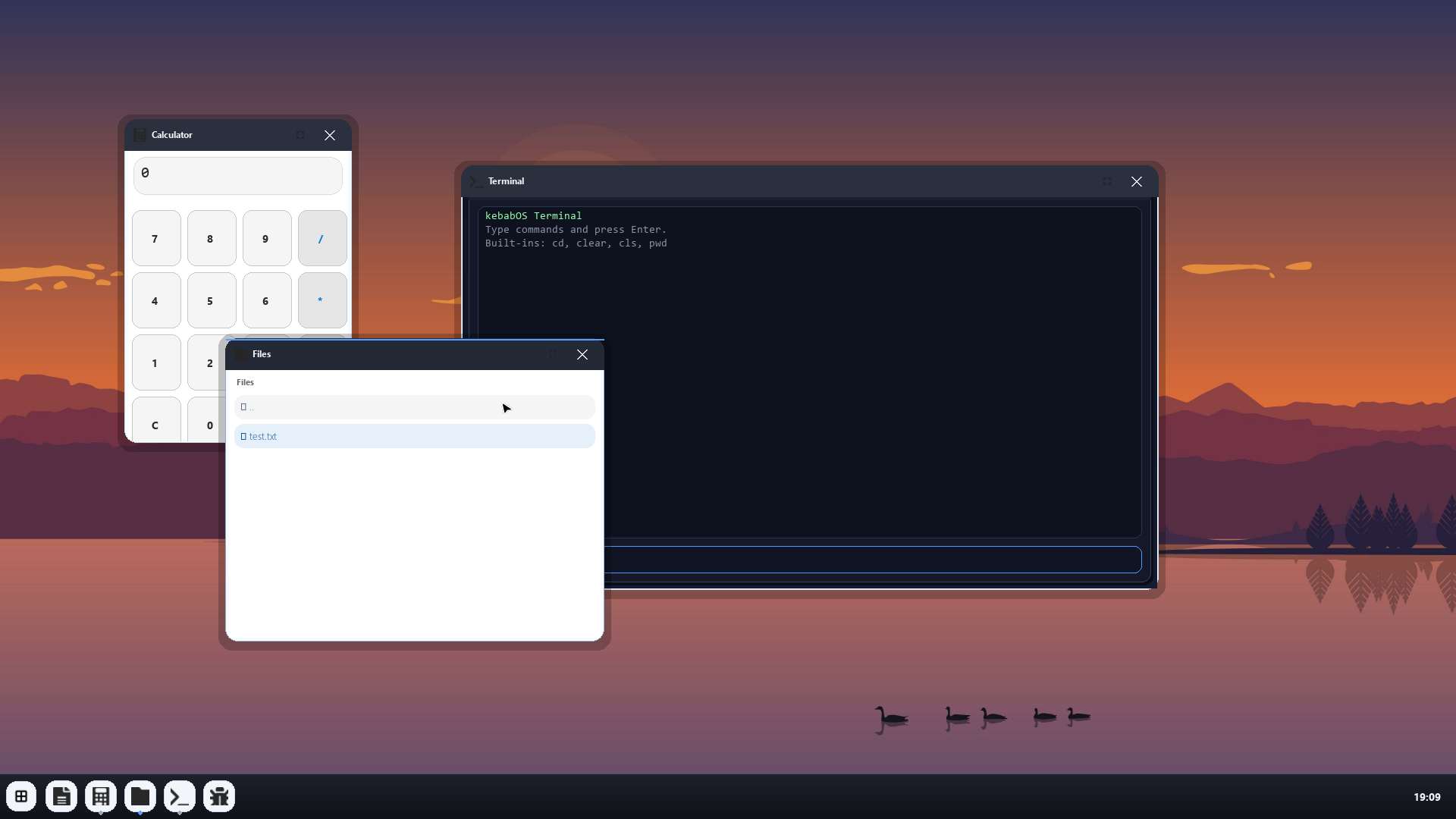1456x819 pixels.
Task: Close the Files window
Action: pyautogui.click(x=582, y=354)
